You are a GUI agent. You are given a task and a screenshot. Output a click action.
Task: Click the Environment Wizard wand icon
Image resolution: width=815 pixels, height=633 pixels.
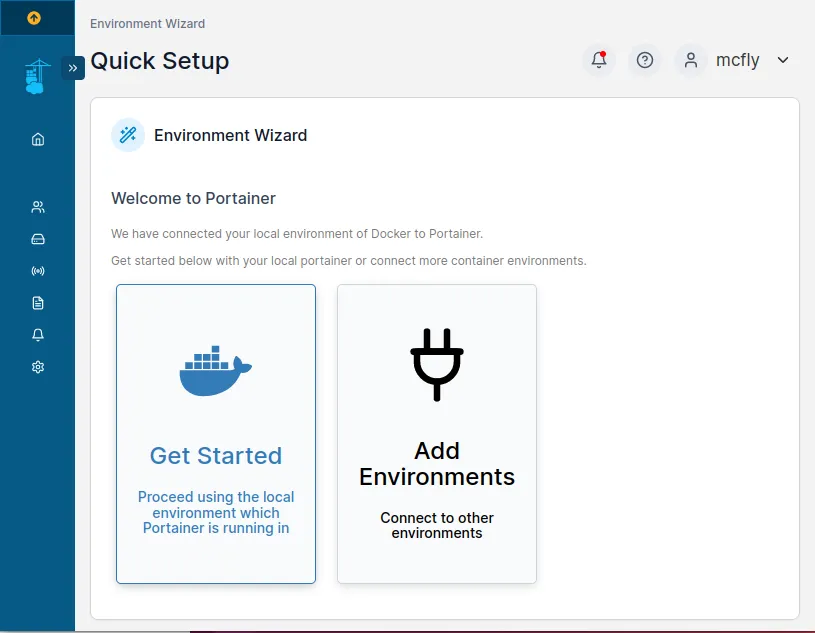pos(128,135)
